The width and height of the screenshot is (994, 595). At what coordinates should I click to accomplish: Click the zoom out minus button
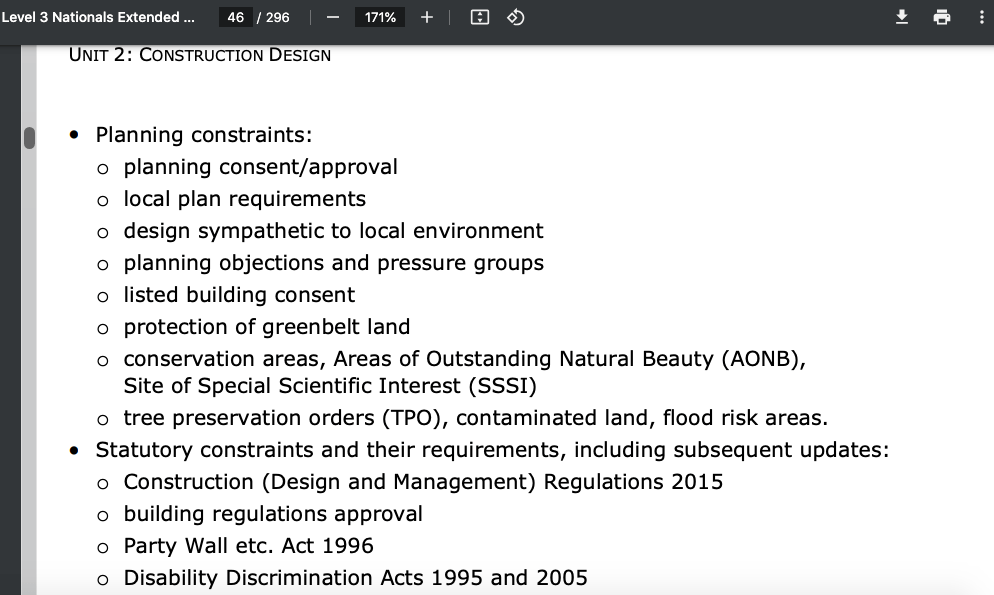pos(332,18)
